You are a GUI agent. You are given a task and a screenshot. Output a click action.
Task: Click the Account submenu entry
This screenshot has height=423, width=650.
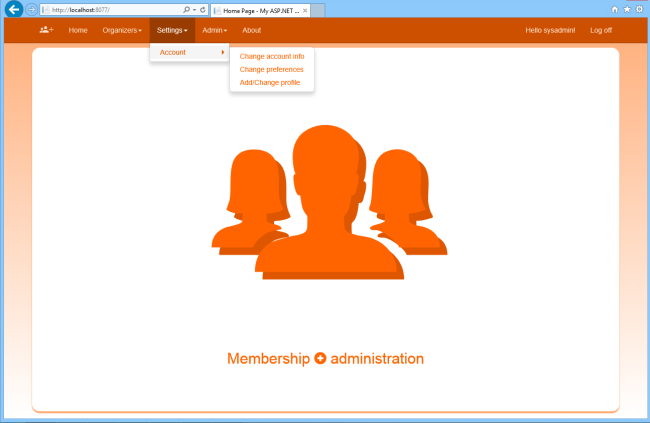189,52
